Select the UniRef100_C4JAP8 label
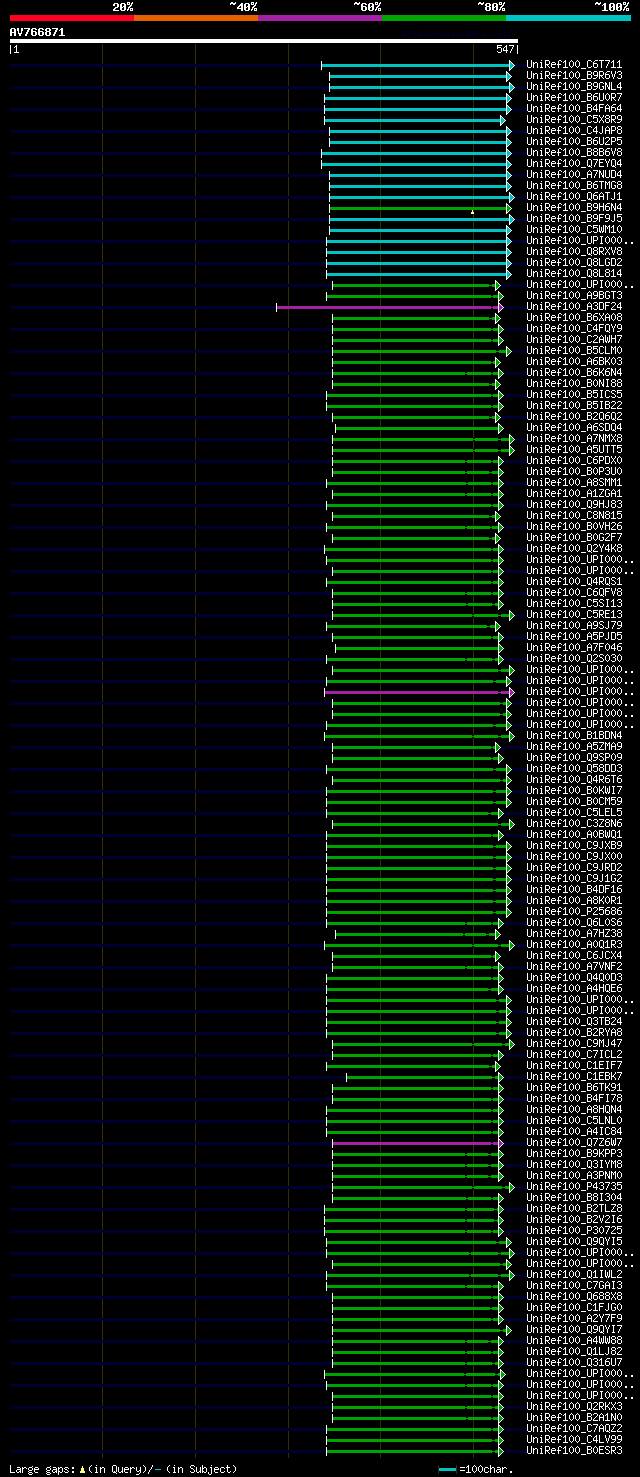 574,131
